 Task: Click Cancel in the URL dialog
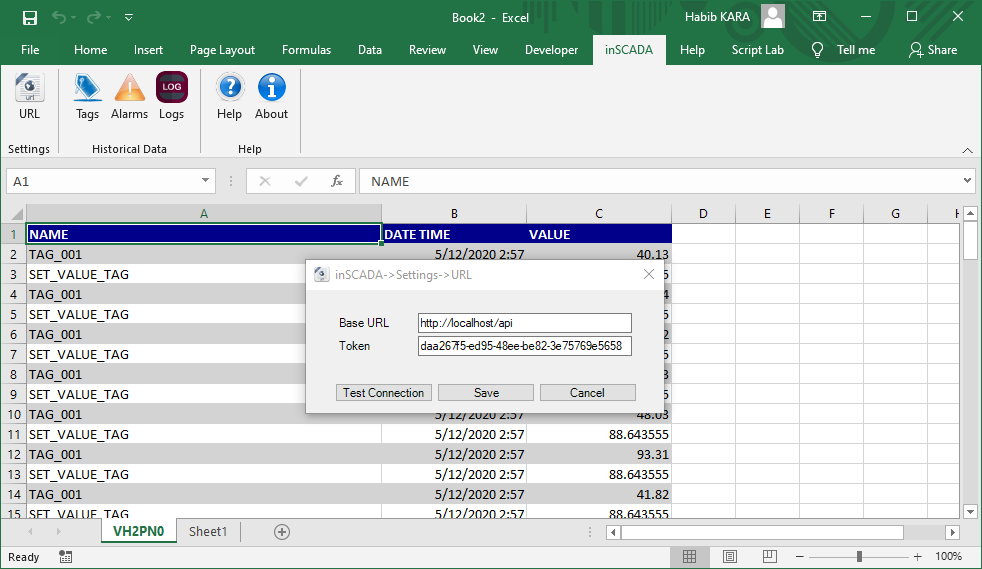point(587,392)
